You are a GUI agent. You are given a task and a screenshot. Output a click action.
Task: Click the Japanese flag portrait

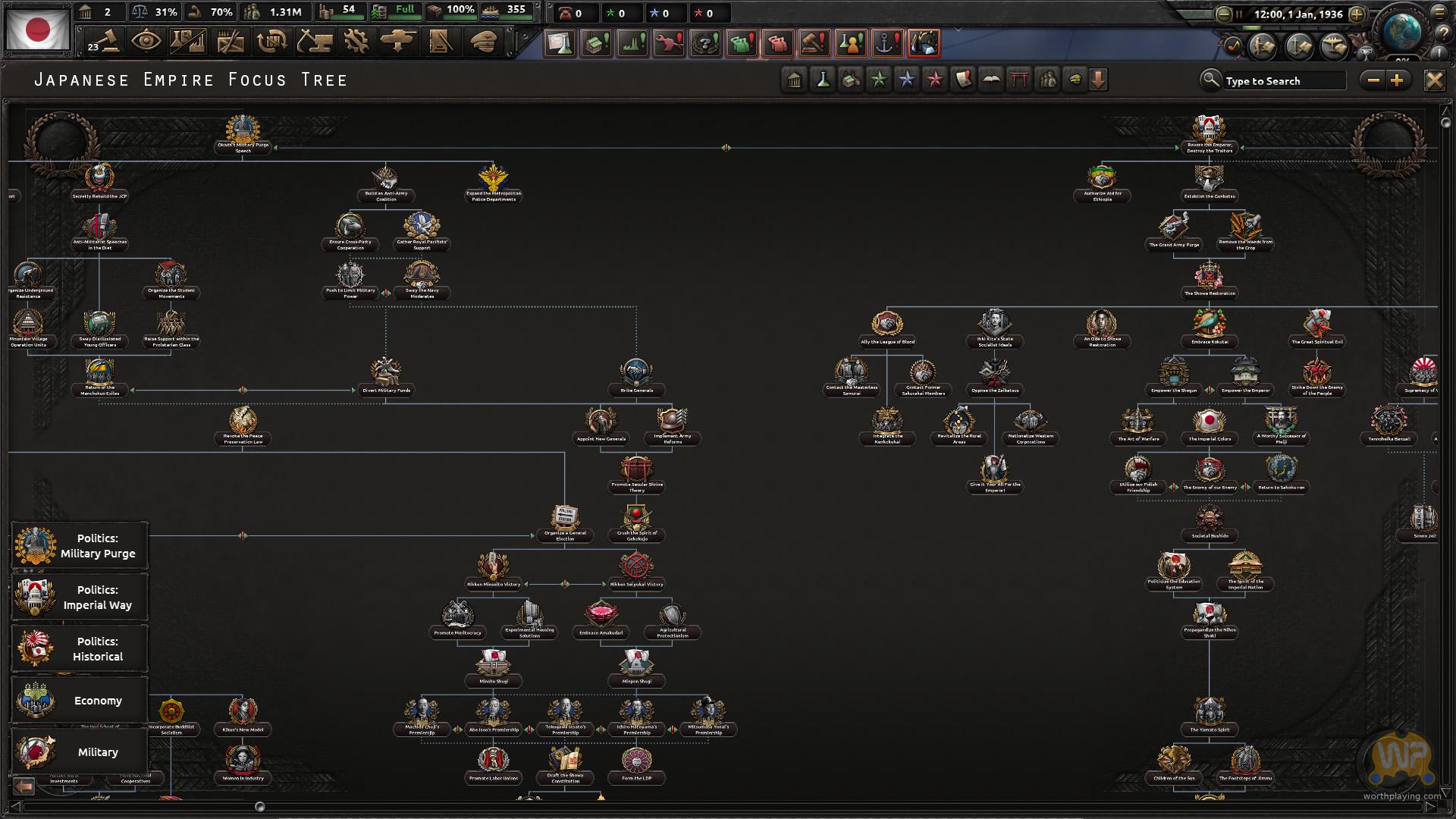click(38, 30)
